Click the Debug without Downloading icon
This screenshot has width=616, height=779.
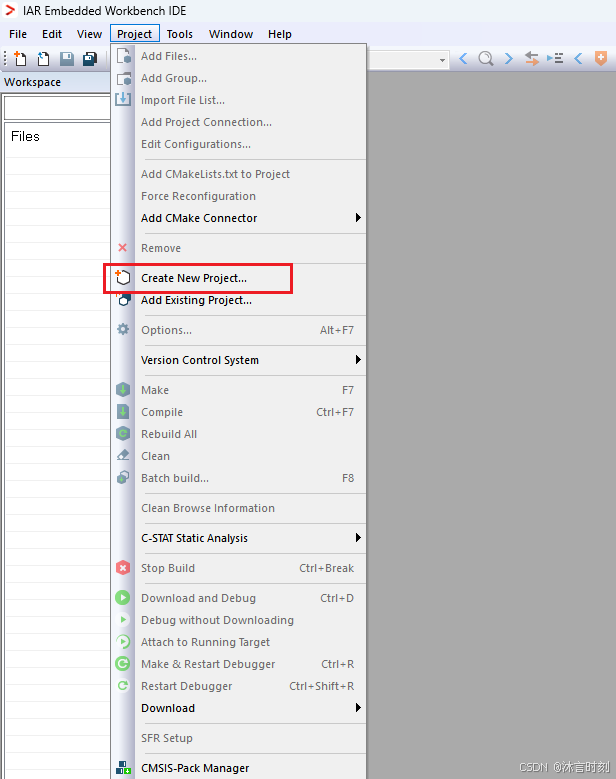point(123,620)
